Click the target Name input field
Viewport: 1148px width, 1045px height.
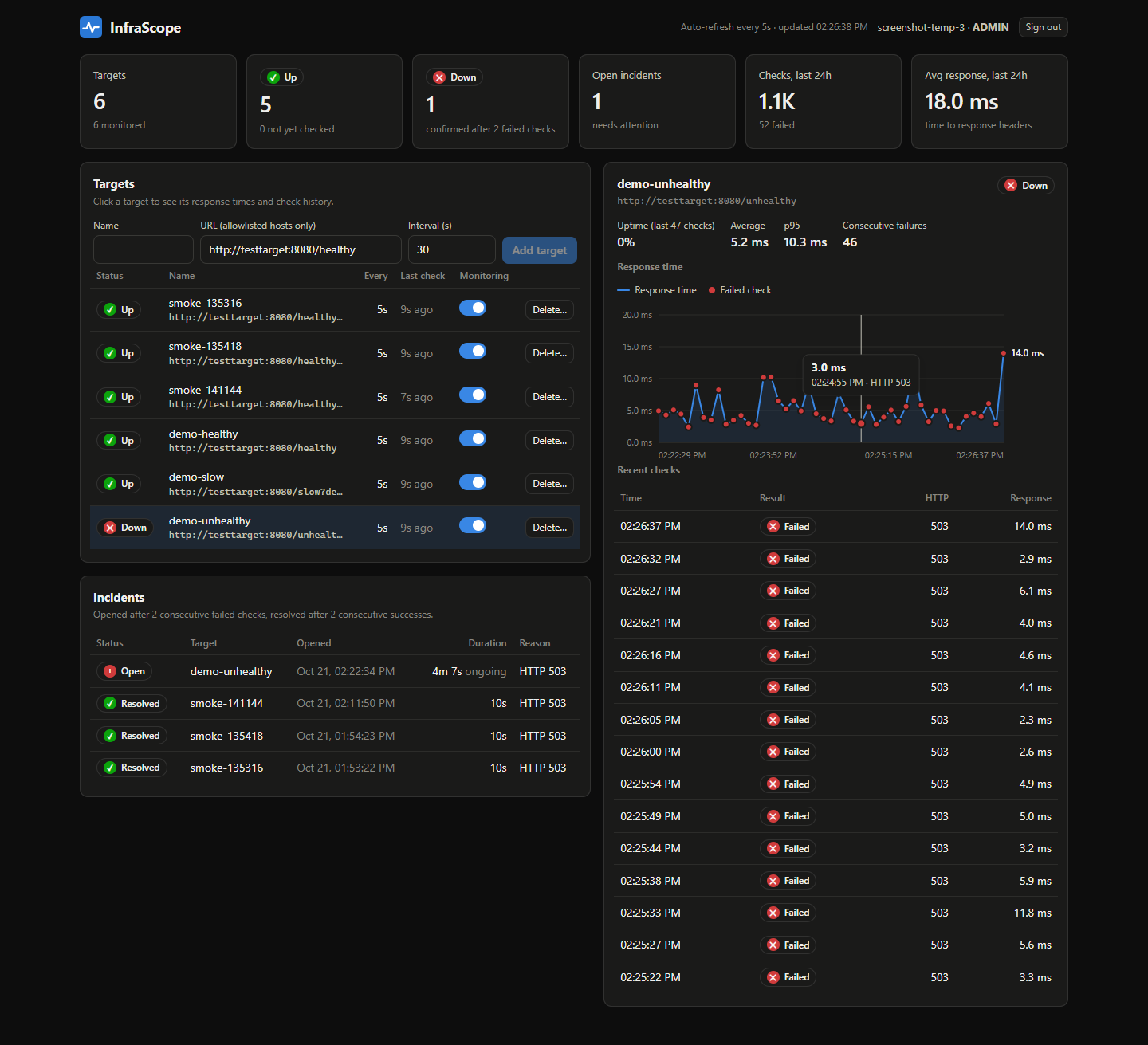[x=143, y=249]
